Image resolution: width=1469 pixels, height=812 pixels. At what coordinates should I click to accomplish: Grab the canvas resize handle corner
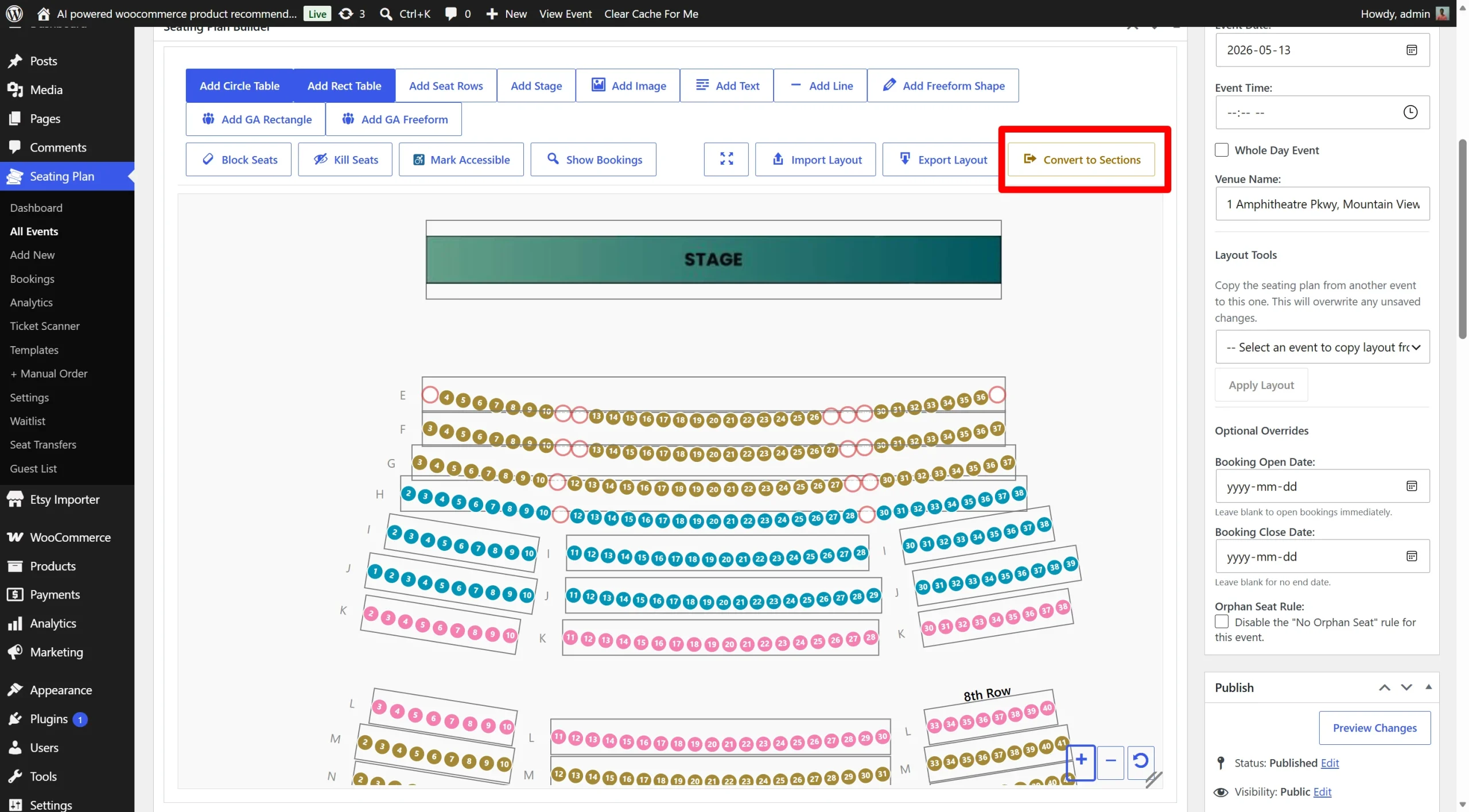click(x=1153, y=779)
